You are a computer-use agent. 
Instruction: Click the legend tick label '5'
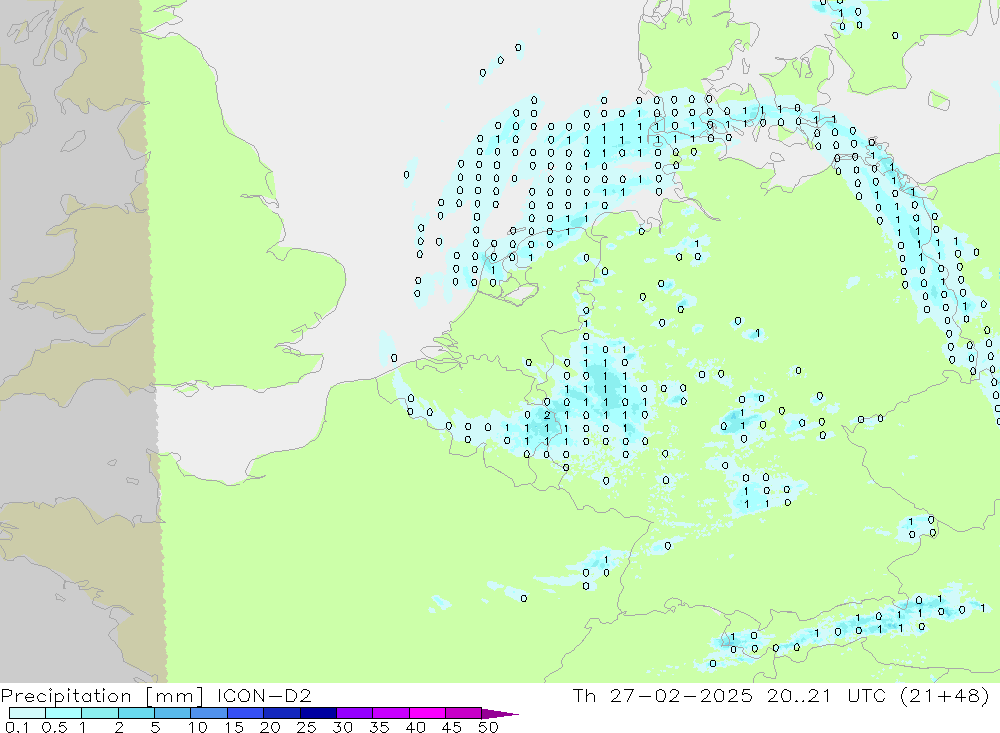click(155, 727)
